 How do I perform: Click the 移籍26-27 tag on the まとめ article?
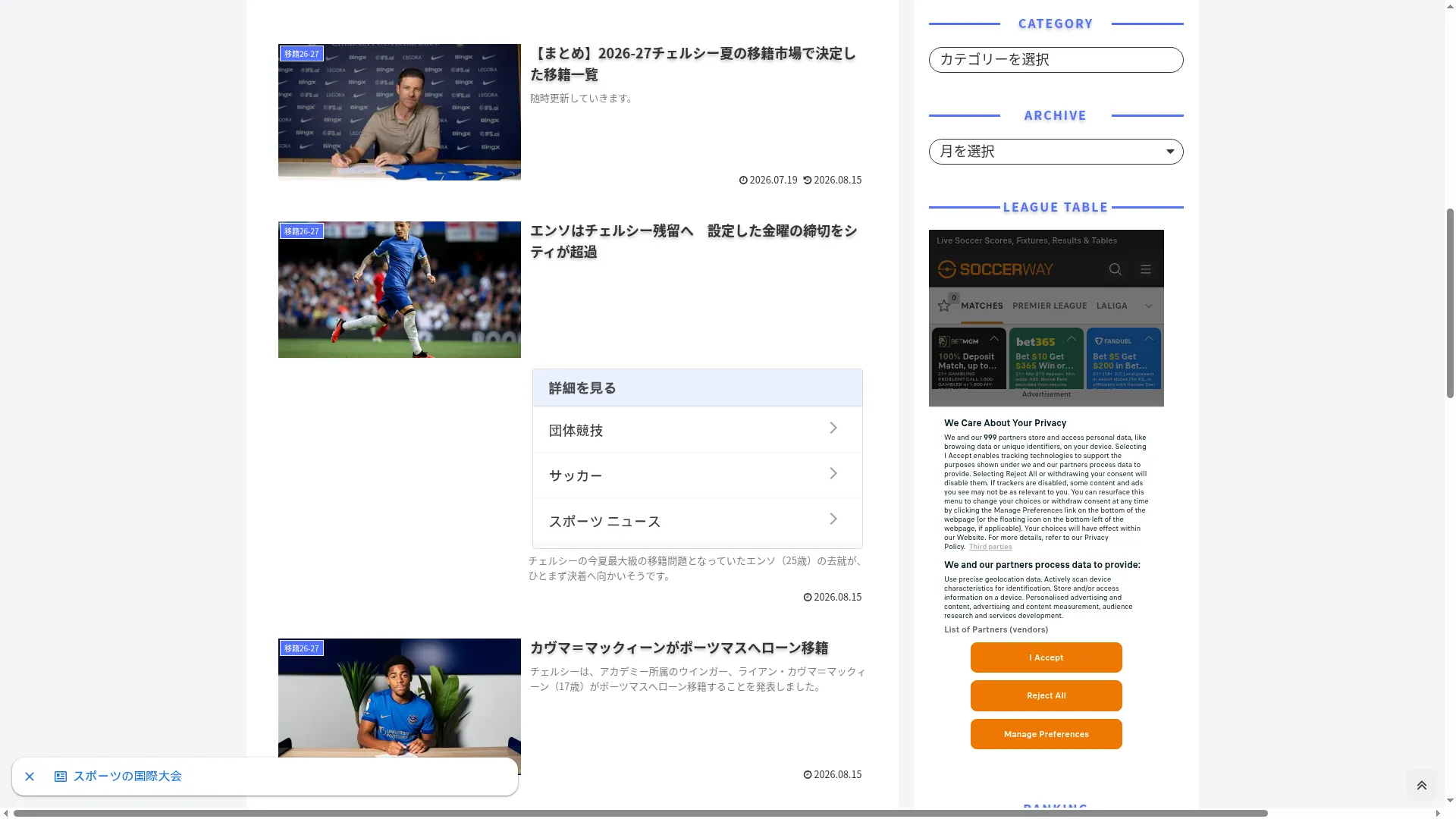pyautogui.click(x=302, y=54)
